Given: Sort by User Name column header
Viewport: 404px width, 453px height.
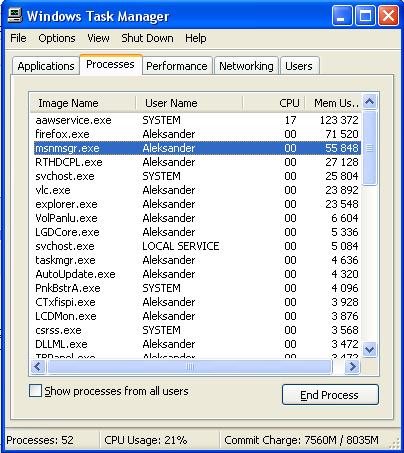Looking at the screenshot, I should pyautogui.click(x=189, y=103).
